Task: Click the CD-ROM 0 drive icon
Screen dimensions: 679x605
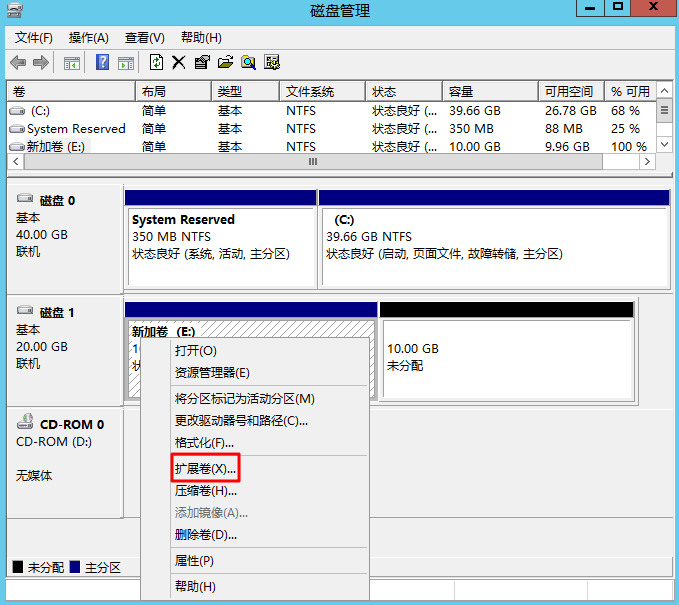Action: (25, 421)
